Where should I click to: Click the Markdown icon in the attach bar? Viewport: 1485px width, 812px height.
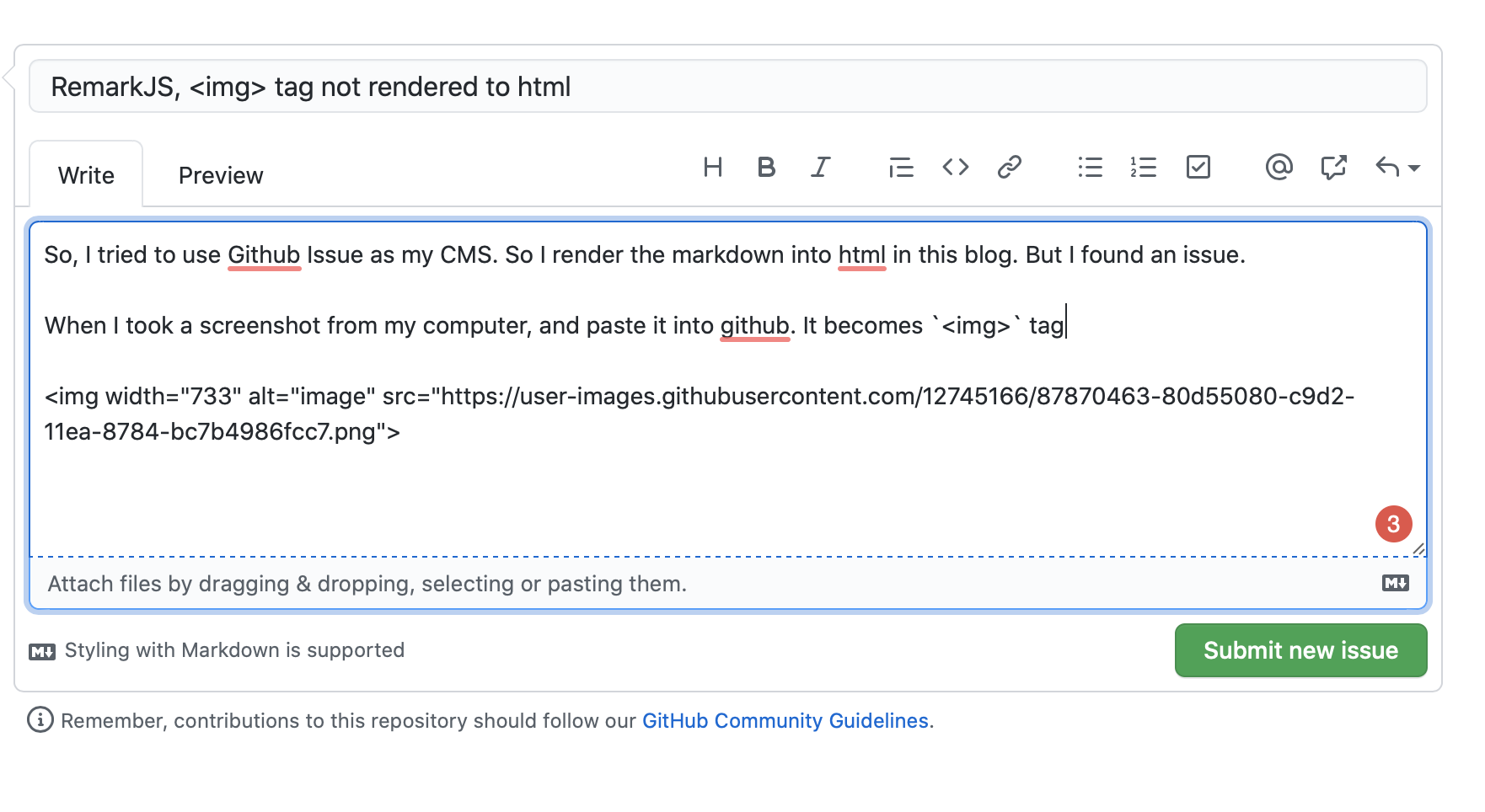[x=1396, y=583]
